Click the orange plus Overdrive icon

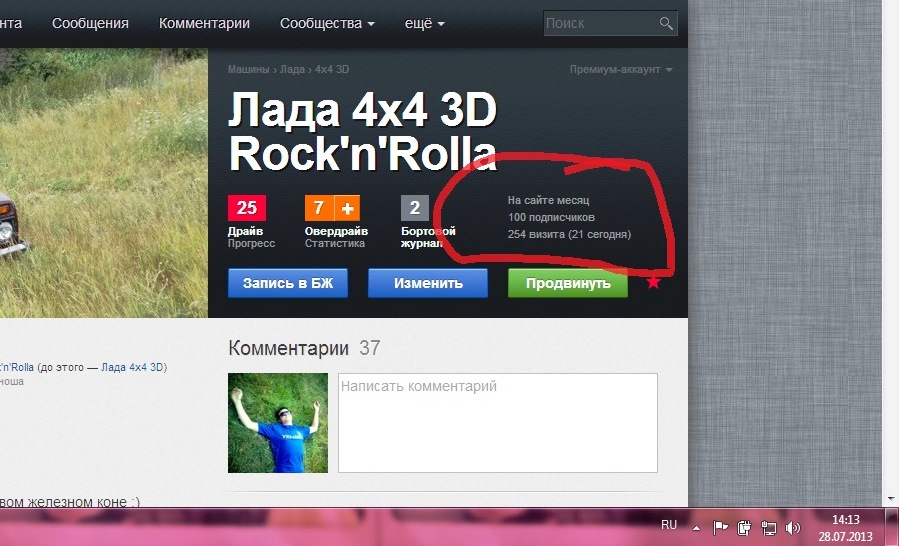tap(347, 208)
